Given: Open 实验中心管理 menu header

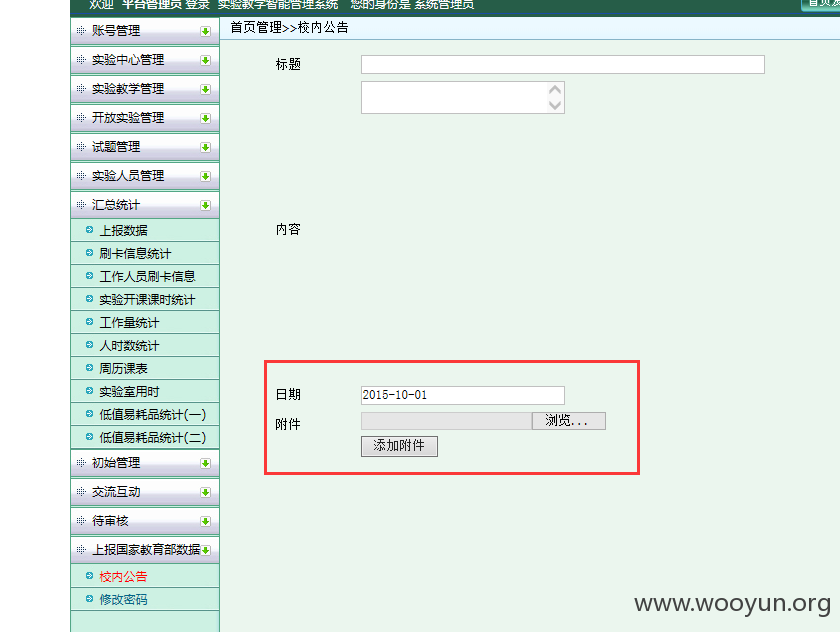Looking at the screenshot, I should [145, 60].
